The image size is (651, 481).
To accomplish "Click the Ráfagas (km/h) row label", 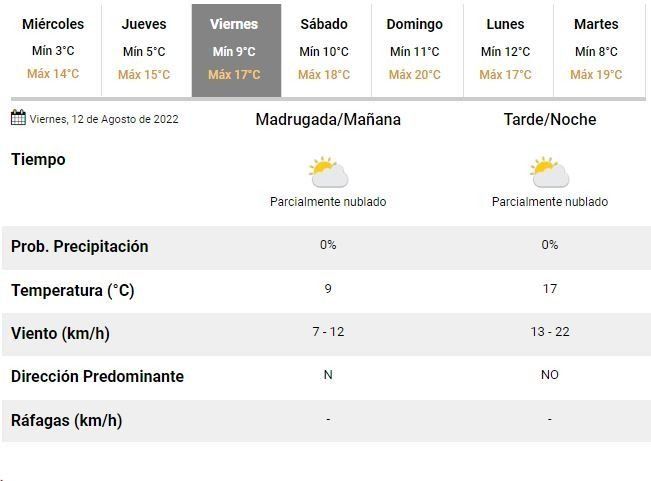I will tap(66, 421).
